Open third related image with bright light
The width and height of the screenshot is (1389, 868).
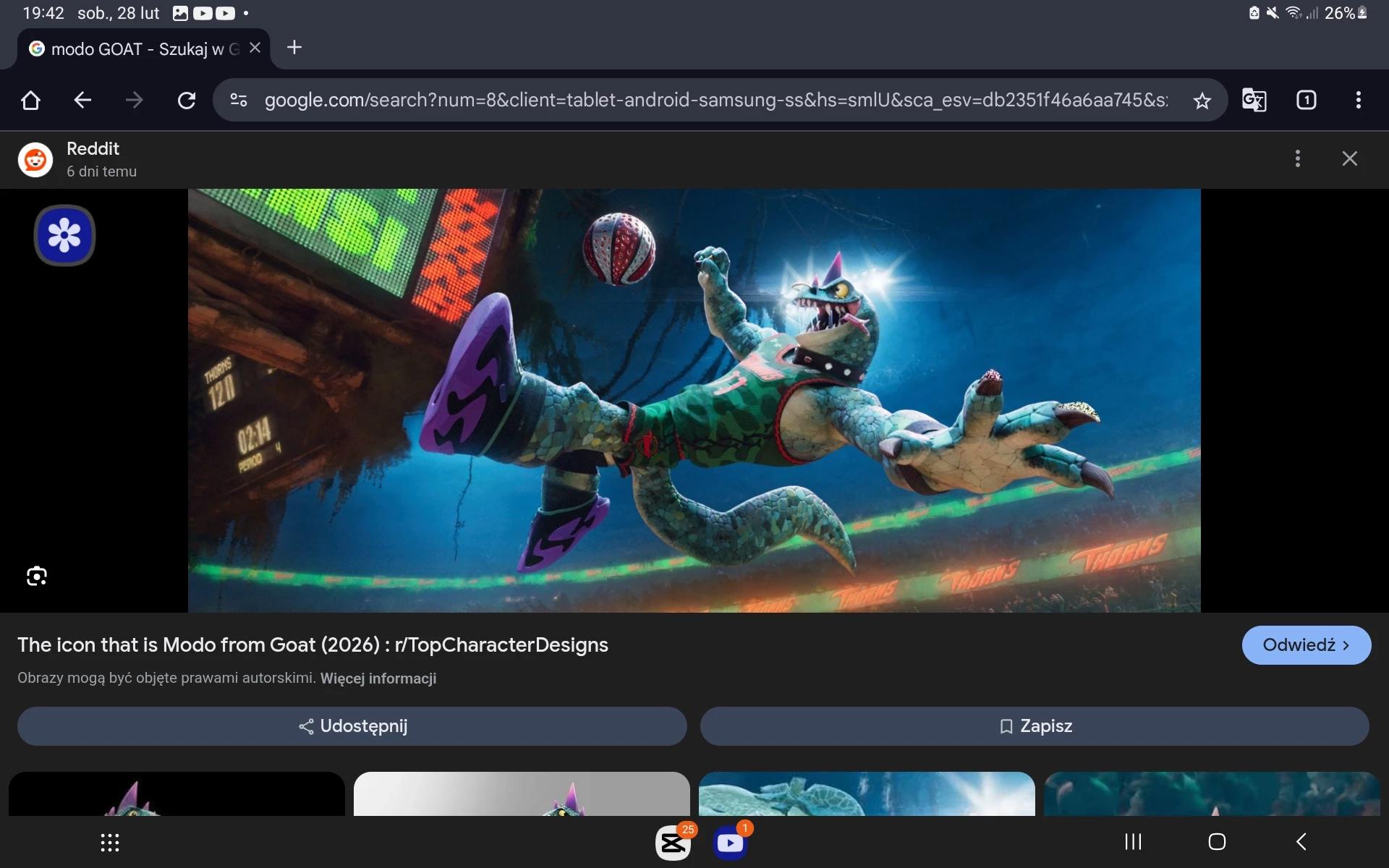click(x=867, y=793)
